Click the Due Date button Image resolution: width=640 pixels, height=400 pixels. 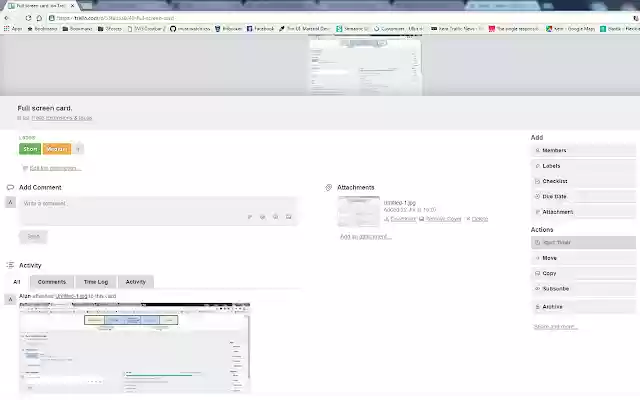click(x=583, y=196)
